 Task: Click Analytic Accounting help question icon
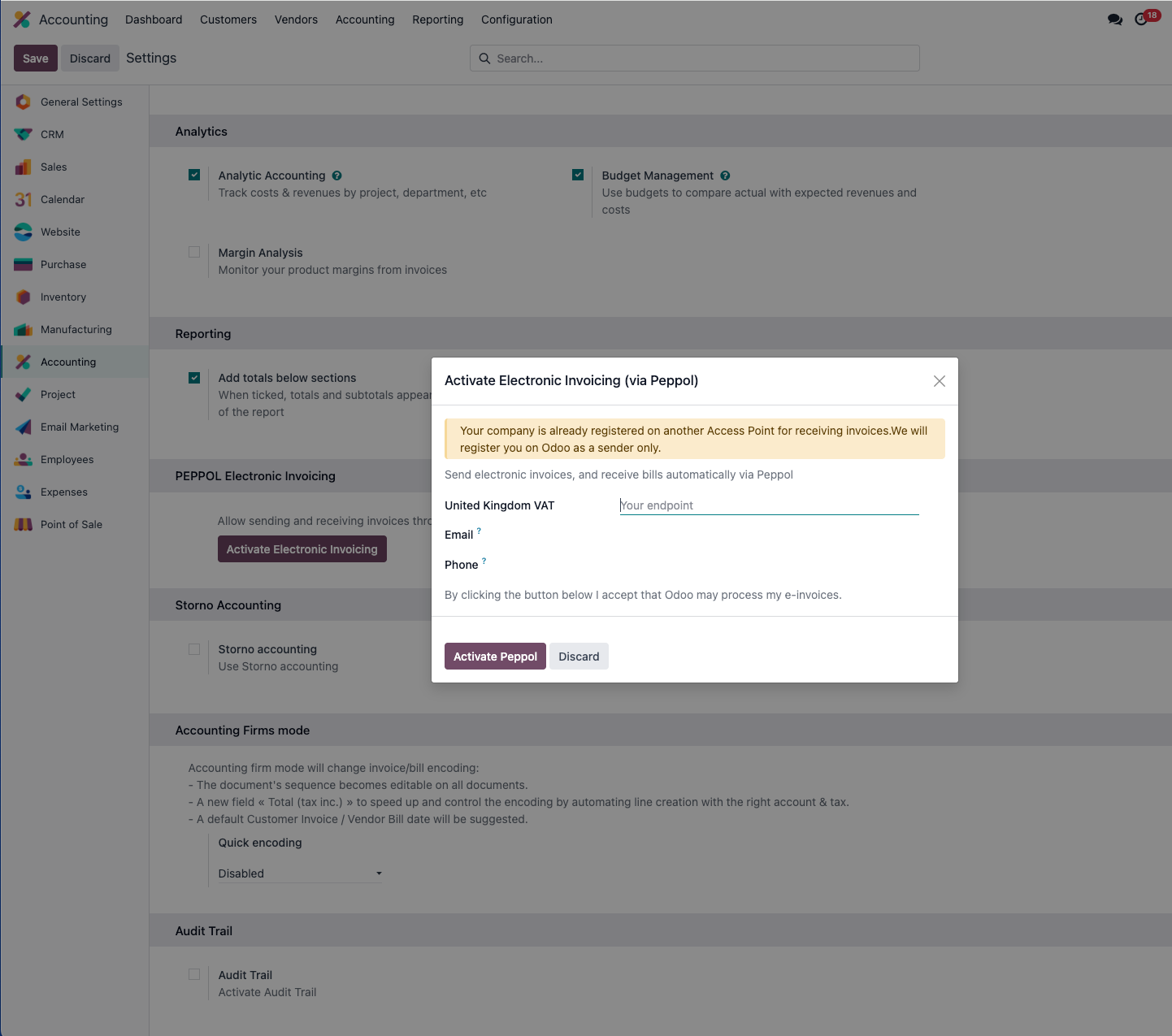tap(336, 176)
